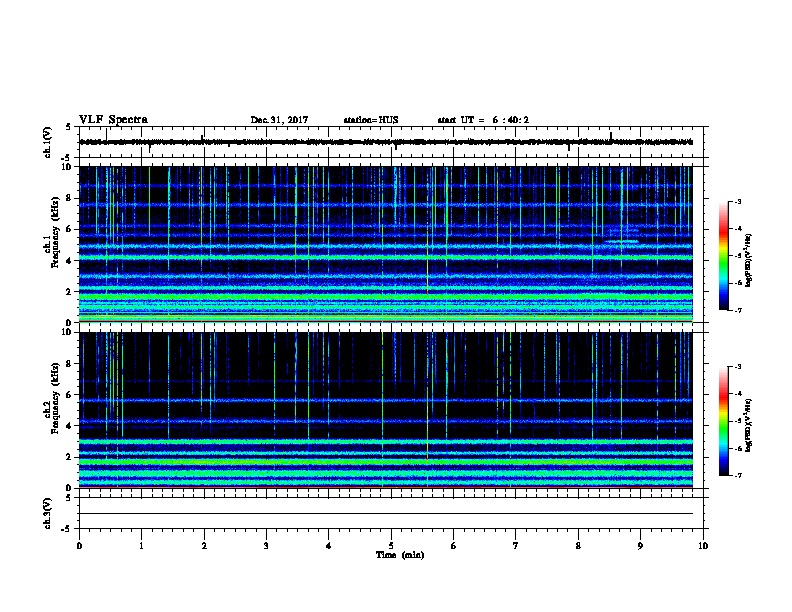Screen dimensions: 792x612
Task: Click the "Time (min)" x-axis label
Action: (x=400, y=555)
